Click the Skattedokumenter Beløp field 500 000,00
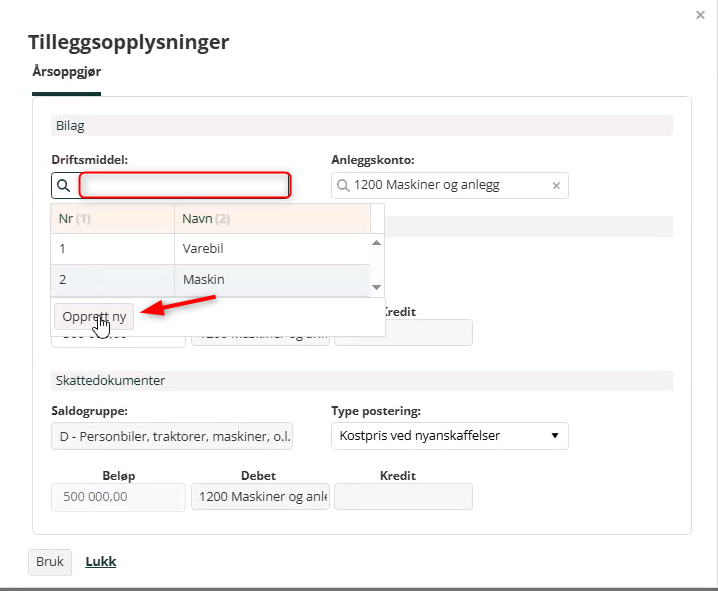This screenshot has height=591, width=718. 118,497
